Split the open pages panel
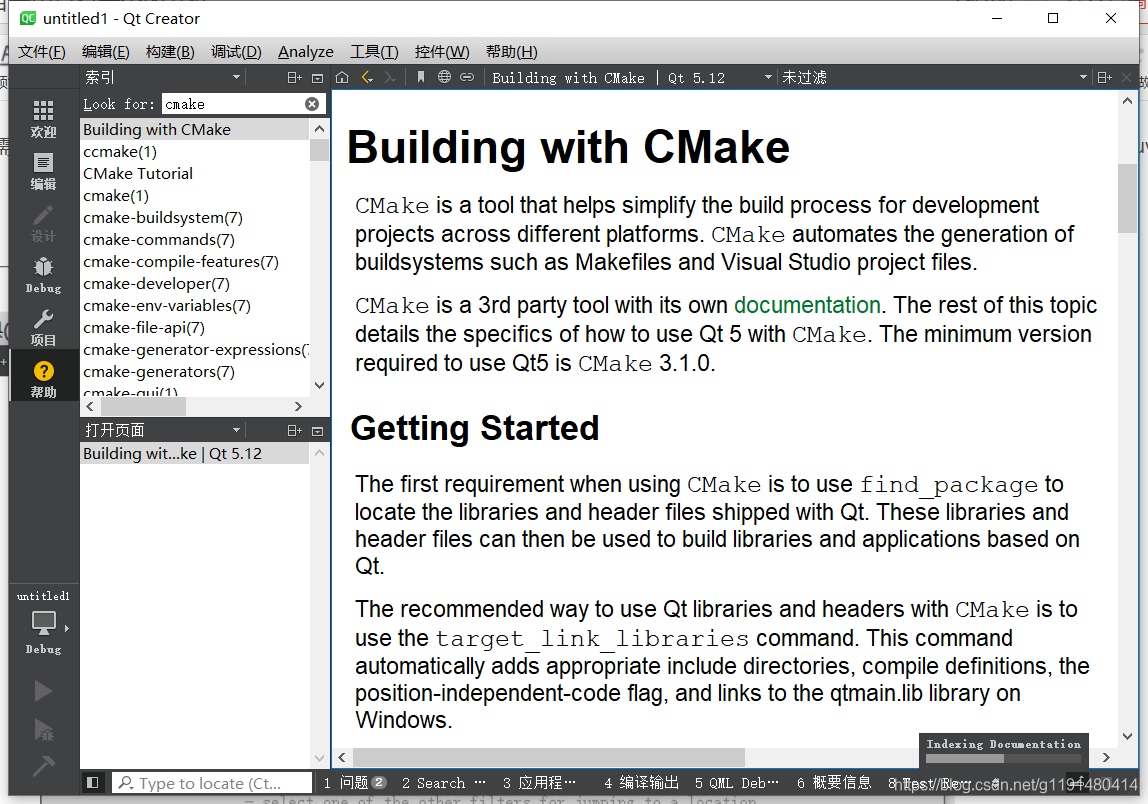 (x=294, y=431)
